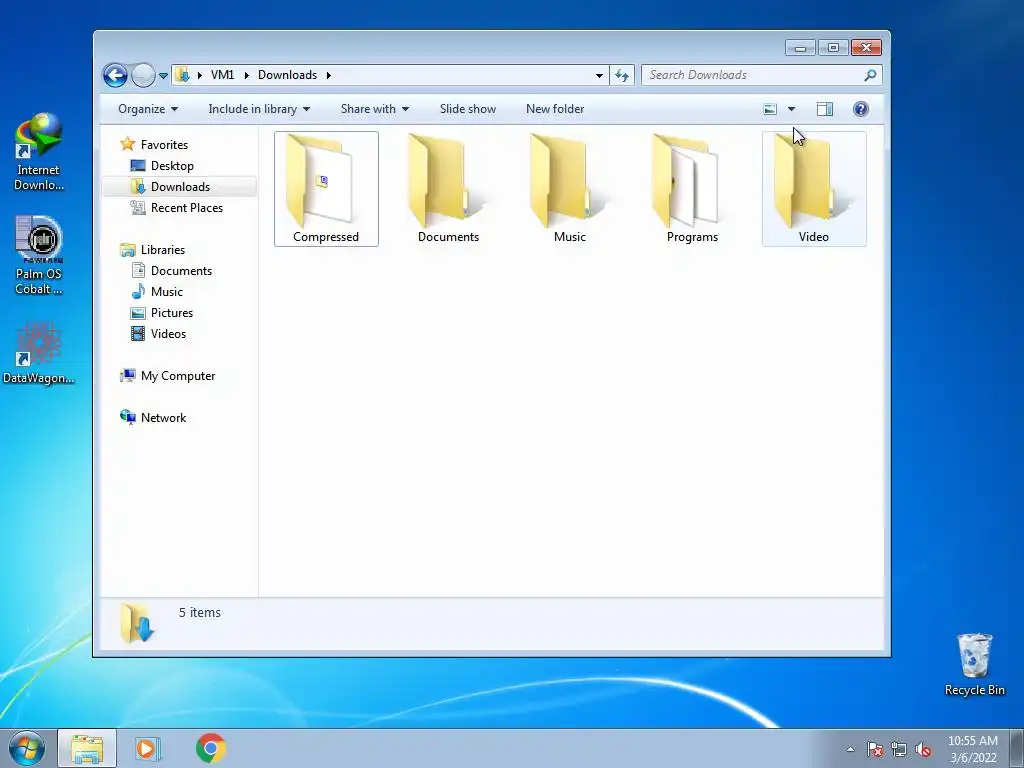Expand the arrow before VM1 in address bar
This screenshot has height=768, width=1024.
[x=200, y=75]
